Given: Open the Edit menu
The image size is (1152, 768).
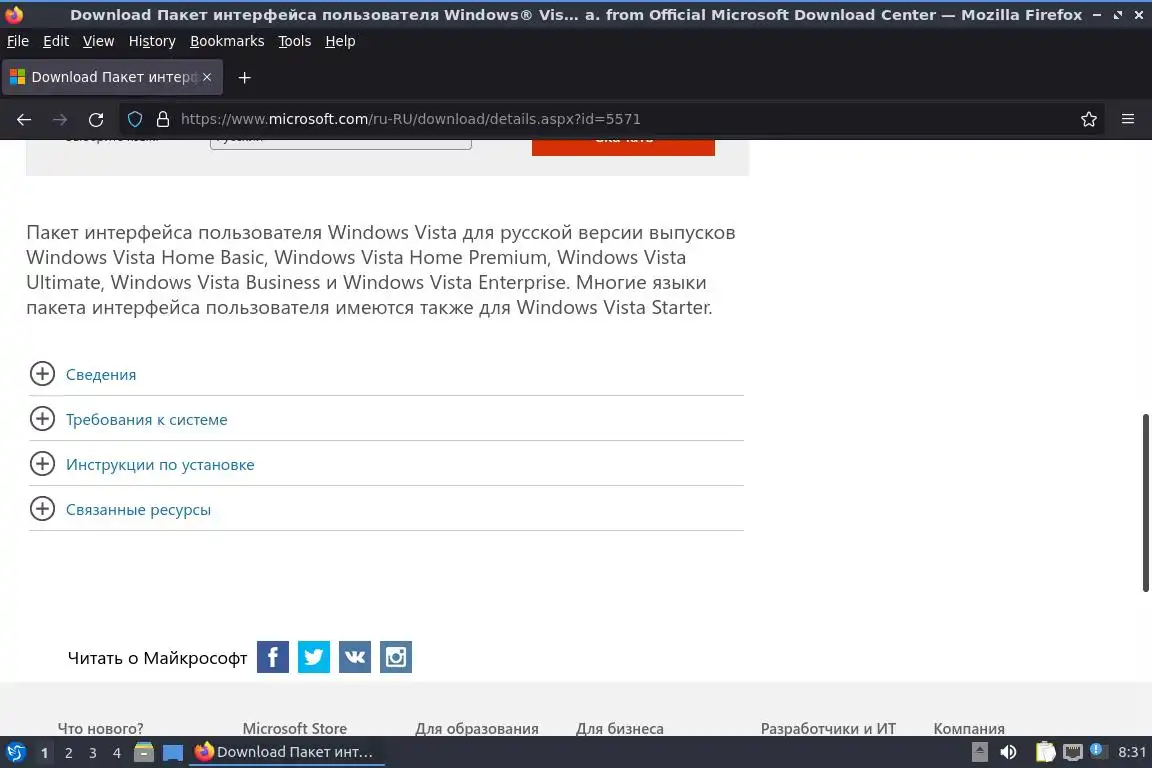Looking at the screenshot, I should (x=56, y=41).
